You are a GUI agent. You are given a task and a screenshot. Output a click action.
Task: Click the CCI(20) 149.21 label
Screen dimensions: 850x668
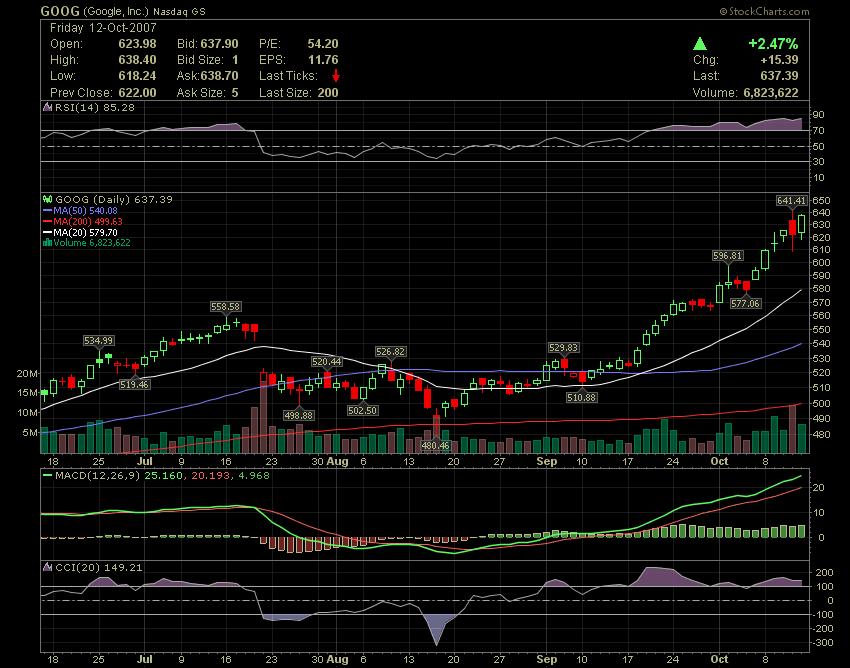point(99,567)
